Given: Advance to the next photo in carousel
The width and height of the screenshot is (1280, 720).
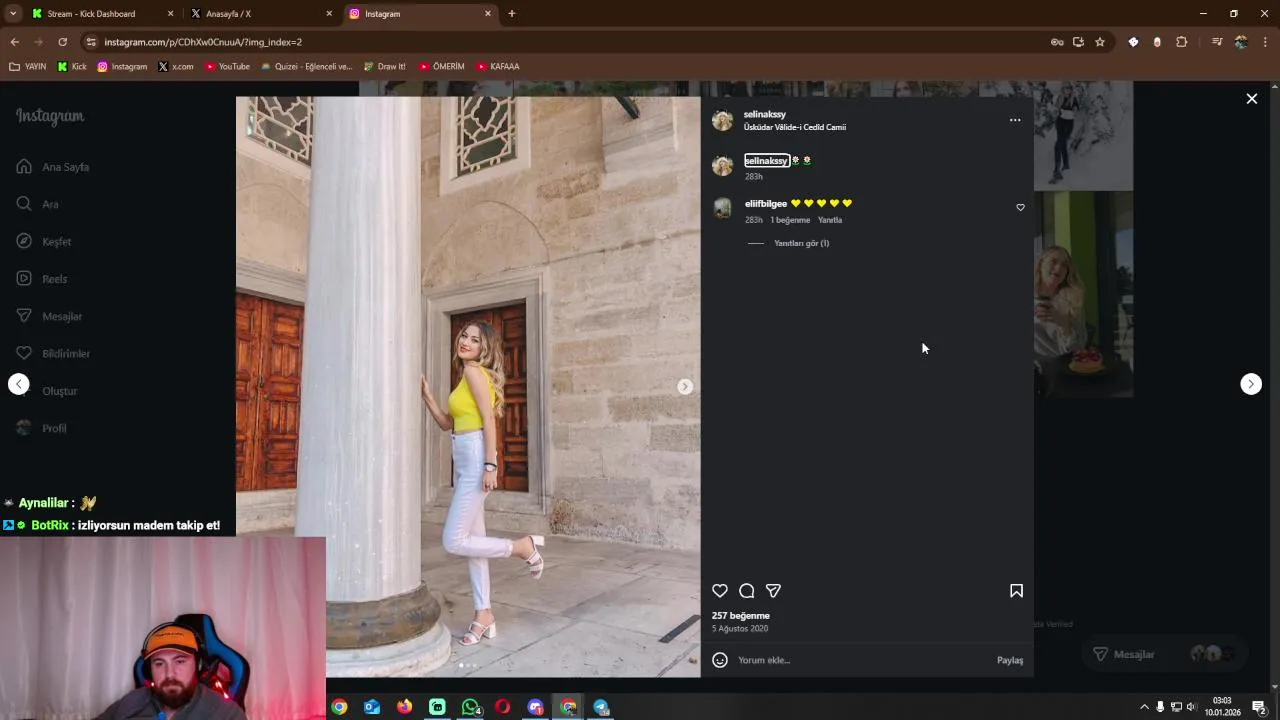Looking at the screenshot, I should [685, 386].
